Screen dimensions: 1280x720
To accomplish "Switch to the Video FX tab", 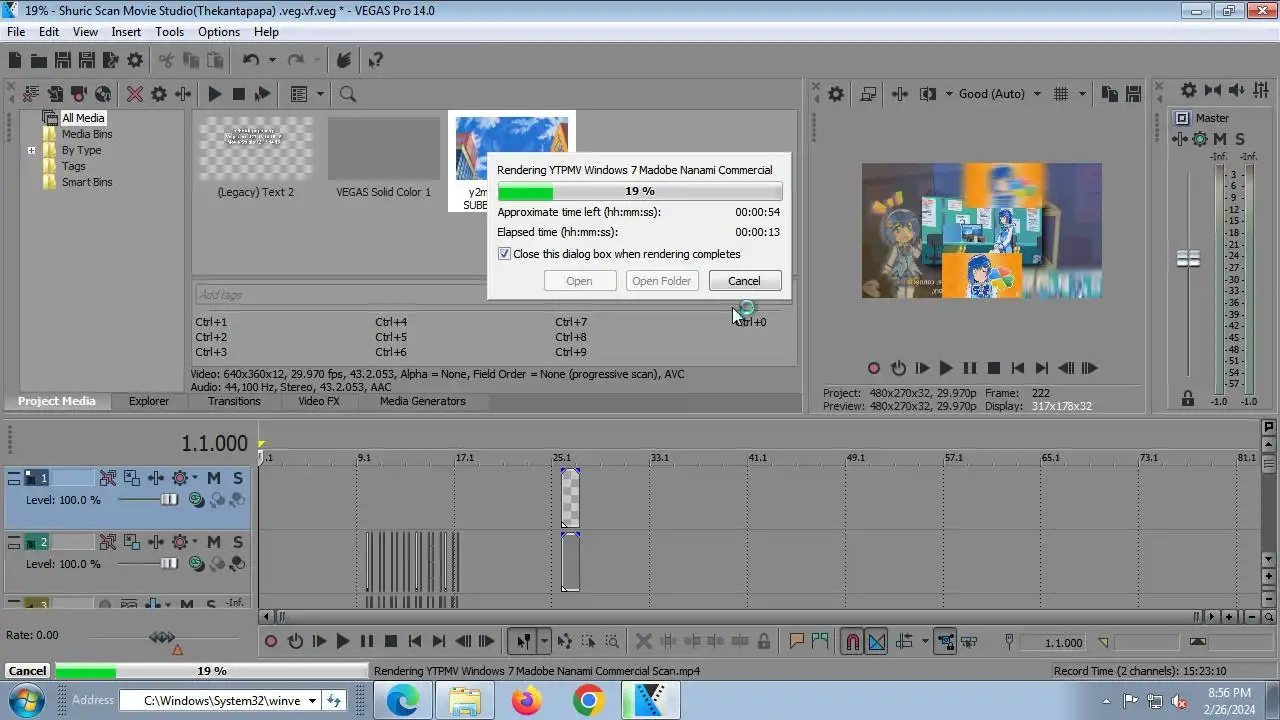I will pyautogui.click(x=319, y=401).
